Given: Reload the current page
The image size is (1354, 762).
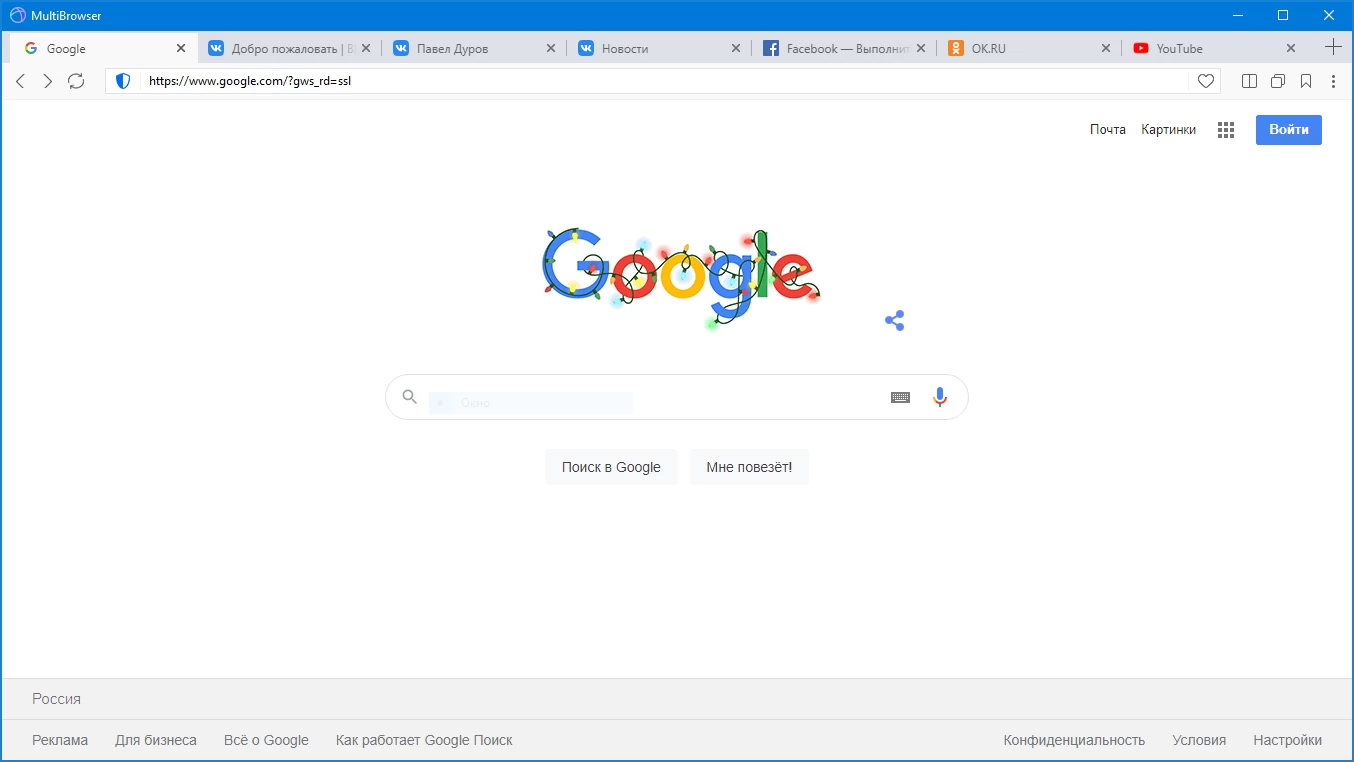Looking at the screenshot, I should [76, 81].
